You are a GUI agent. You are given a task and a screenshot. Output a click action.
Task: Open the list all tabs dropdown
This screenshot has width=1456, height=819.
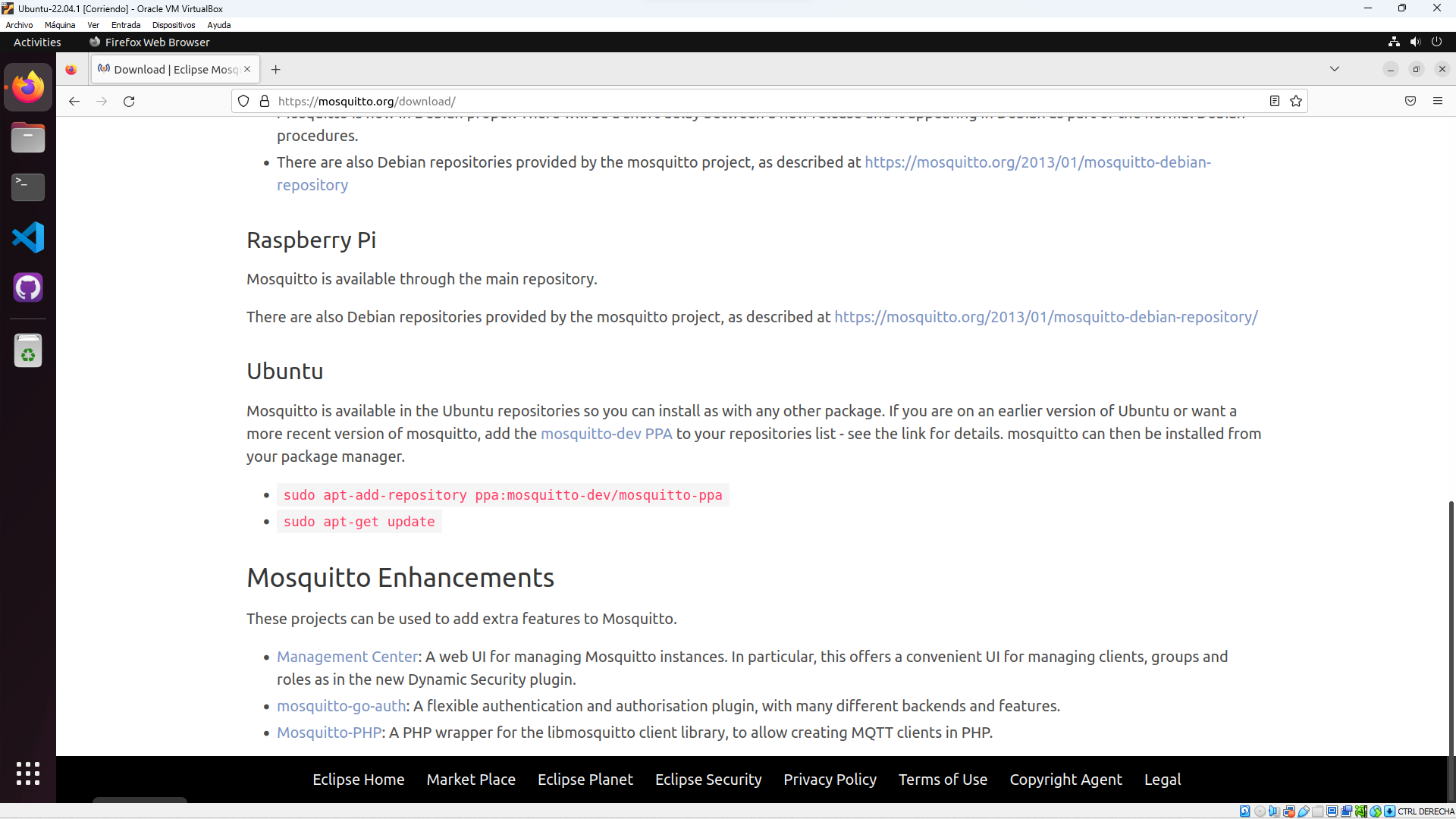point(1335,69)
